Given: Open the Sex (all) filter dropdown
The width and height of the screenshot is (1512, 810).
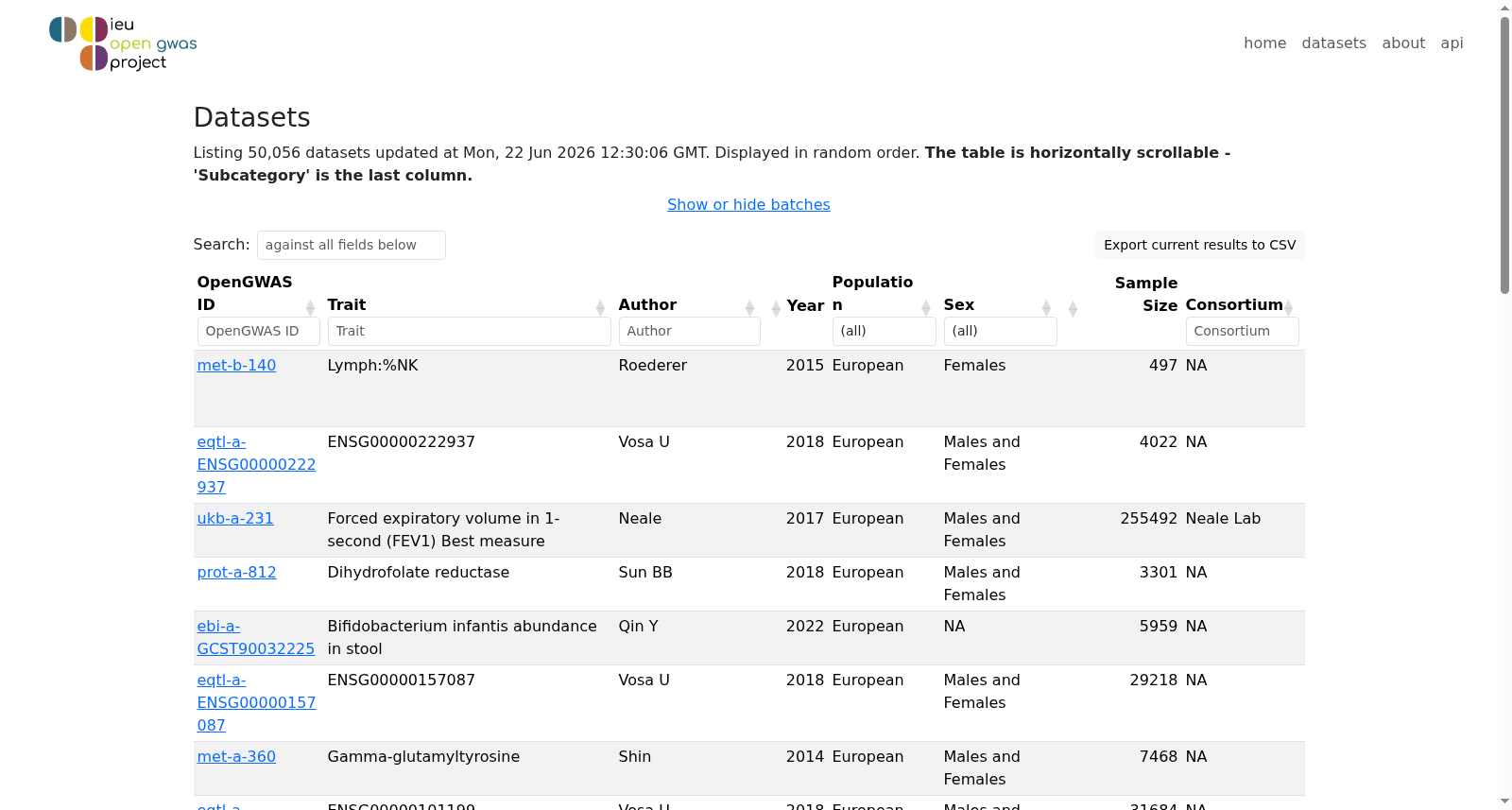Looking at the screenshot, I should 1000,331.
